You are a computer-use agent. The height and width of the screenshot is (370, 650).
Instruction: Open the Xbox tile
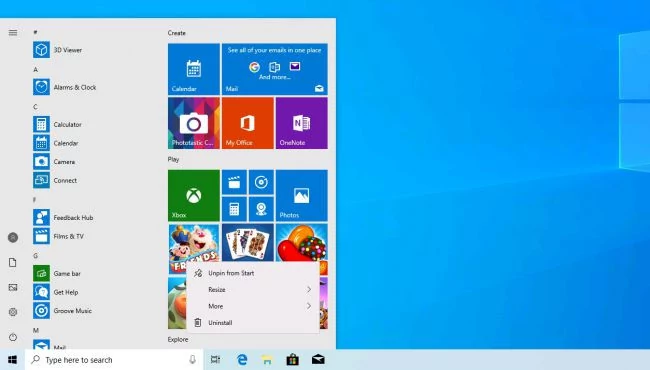tap(194, 196)
